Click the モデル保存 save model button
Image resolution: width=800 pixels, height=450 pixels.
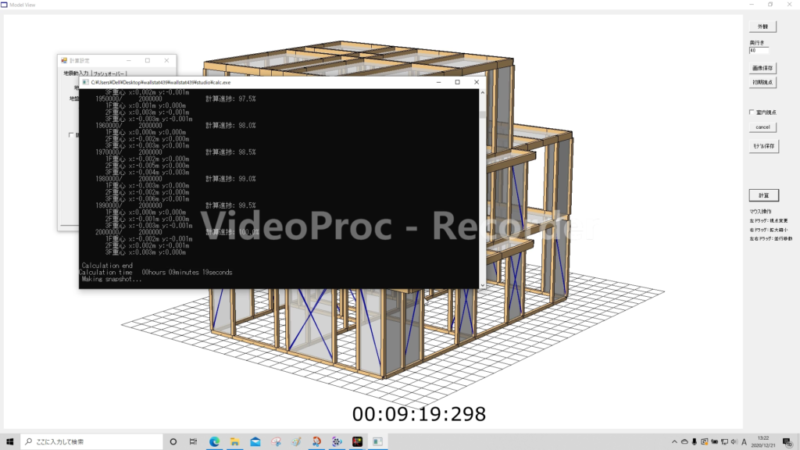[x=764, y=146]
